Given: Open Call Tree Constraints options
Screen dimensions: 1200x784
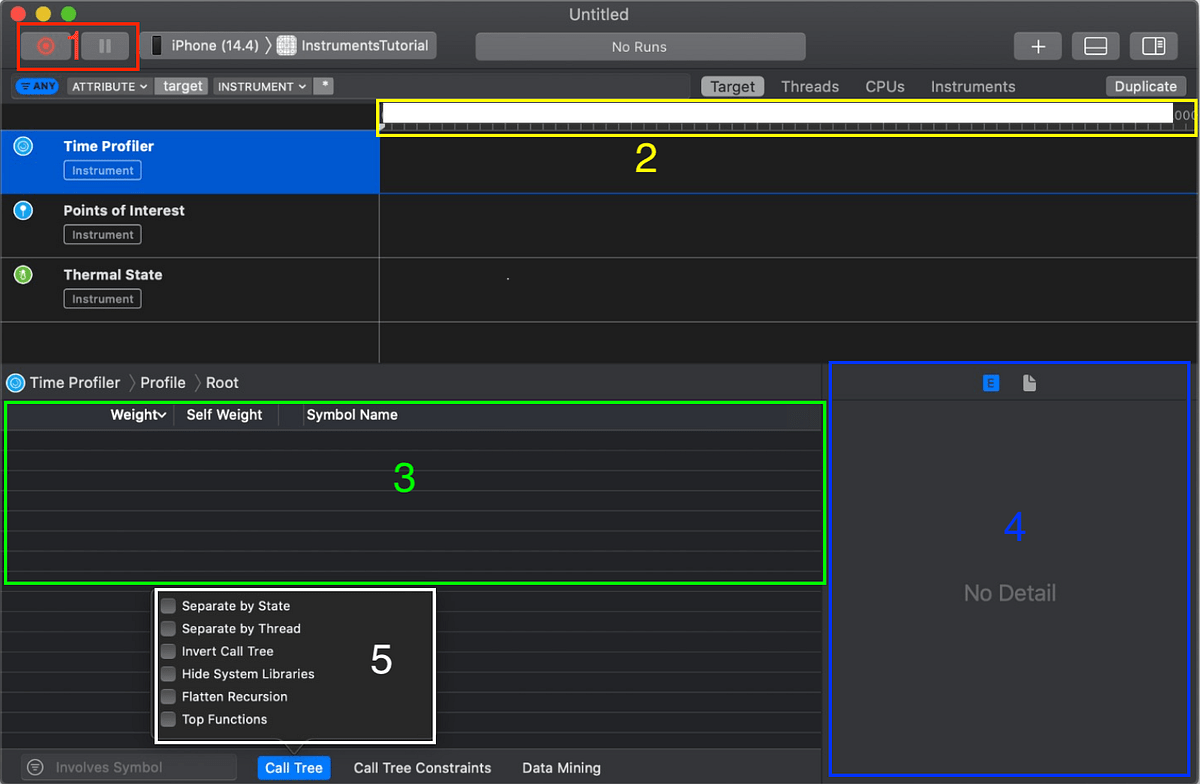Looking at the screenshot, I should pos(422,768).
